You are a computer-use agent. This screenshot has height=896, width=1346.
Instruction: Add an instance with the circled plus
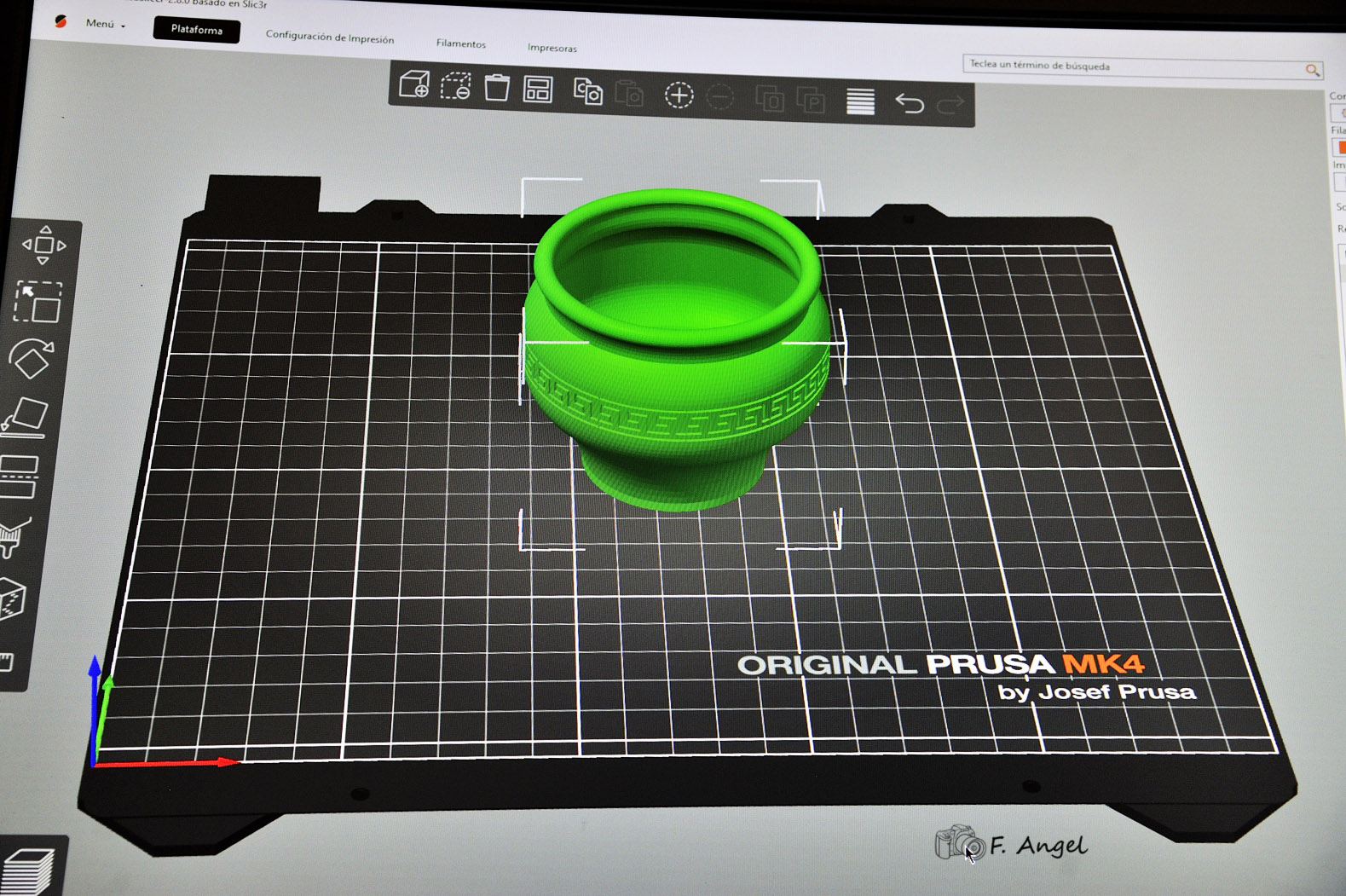point(679,95)
